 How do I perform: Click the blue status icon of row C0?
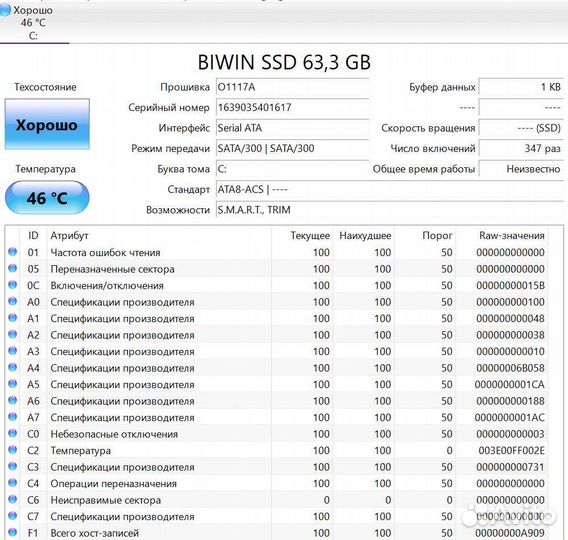pyautogui.click(x=13, y=433)
